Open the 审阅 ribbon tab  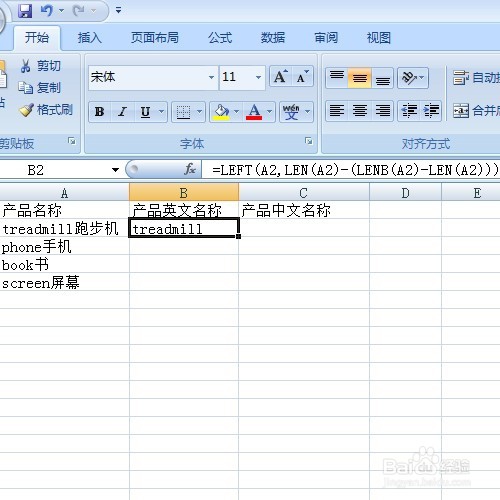326,38
